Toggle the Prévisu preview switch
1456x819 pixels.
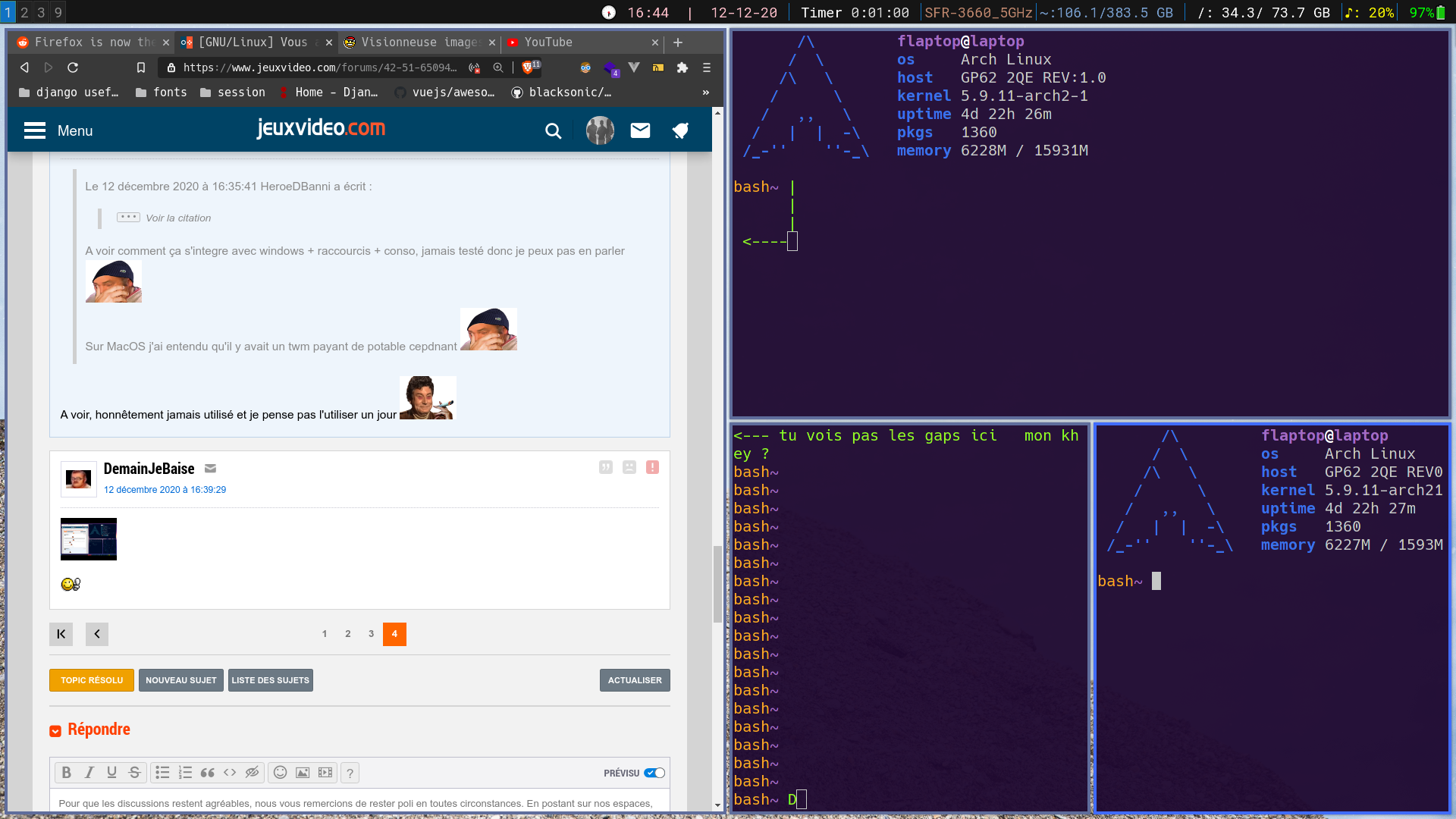click(x=654, y=773)
